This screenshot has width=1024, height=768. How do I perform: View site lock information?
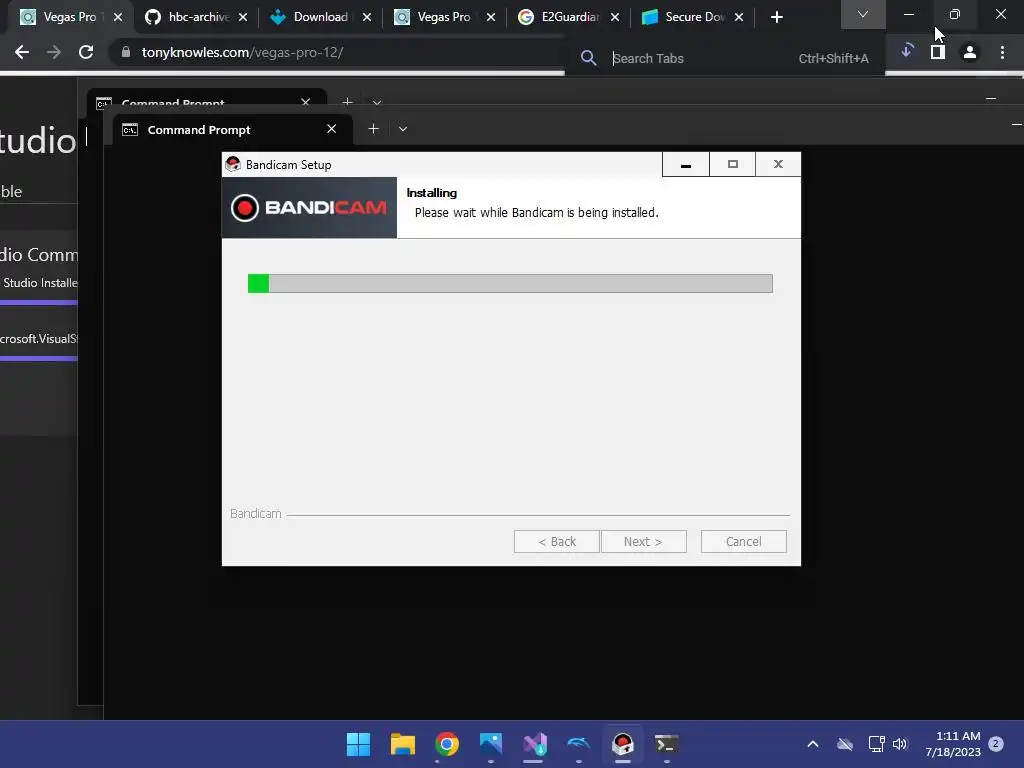tap(125, 52)
